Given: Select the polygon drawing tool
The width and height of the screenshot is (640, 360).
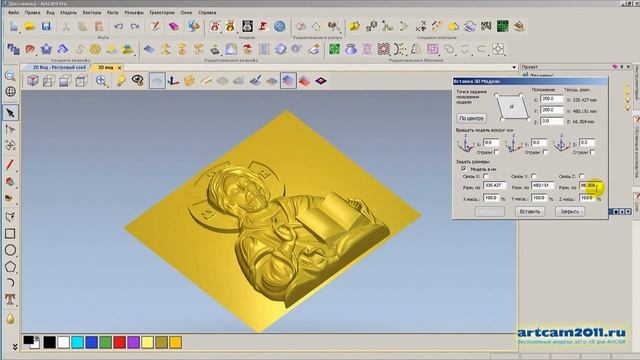Looking at the screenshot, I should click(x=10, y=267).
